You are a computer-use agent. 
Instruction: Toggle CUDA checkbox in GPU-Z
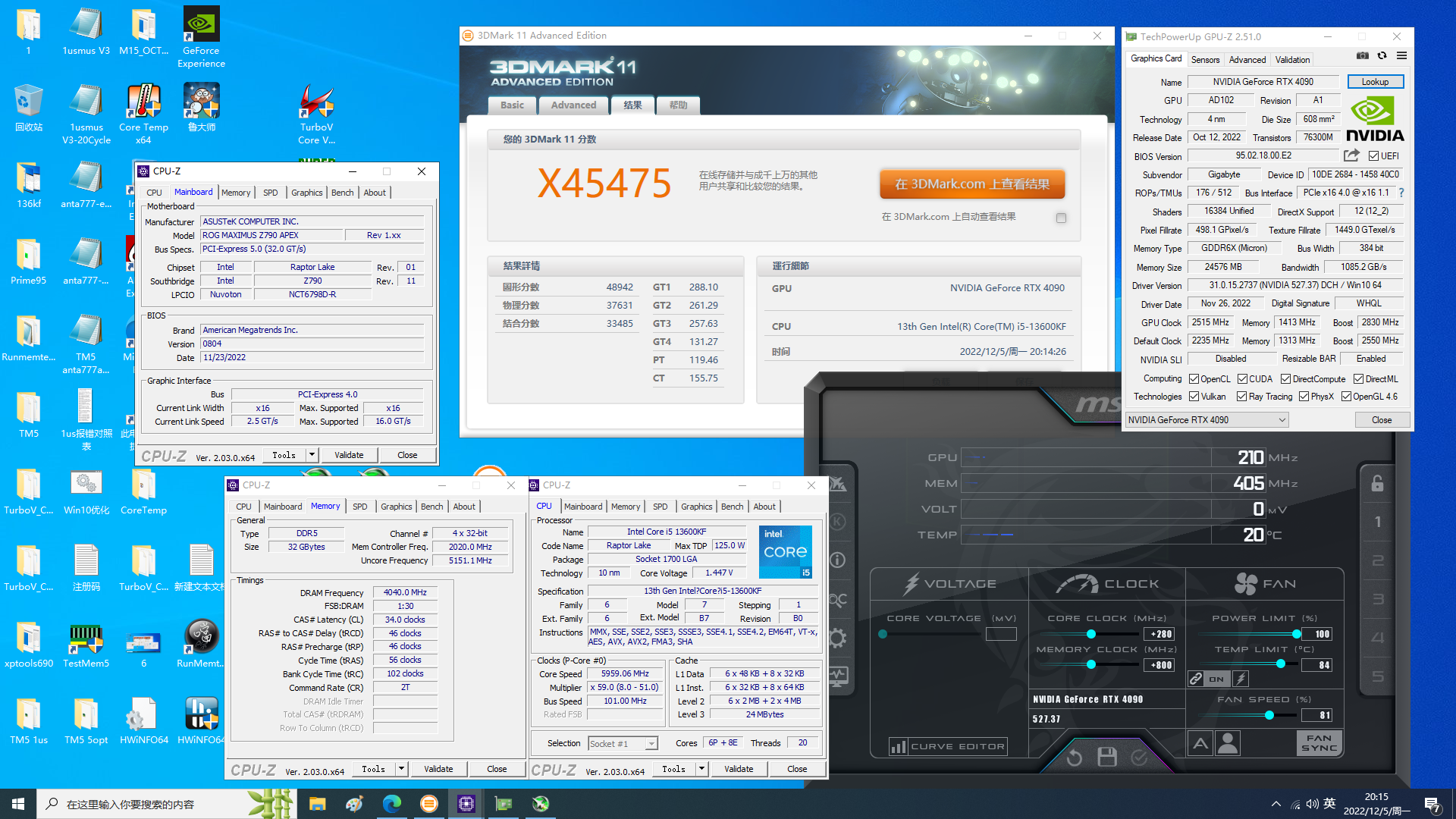click(x=1242, y=379)
